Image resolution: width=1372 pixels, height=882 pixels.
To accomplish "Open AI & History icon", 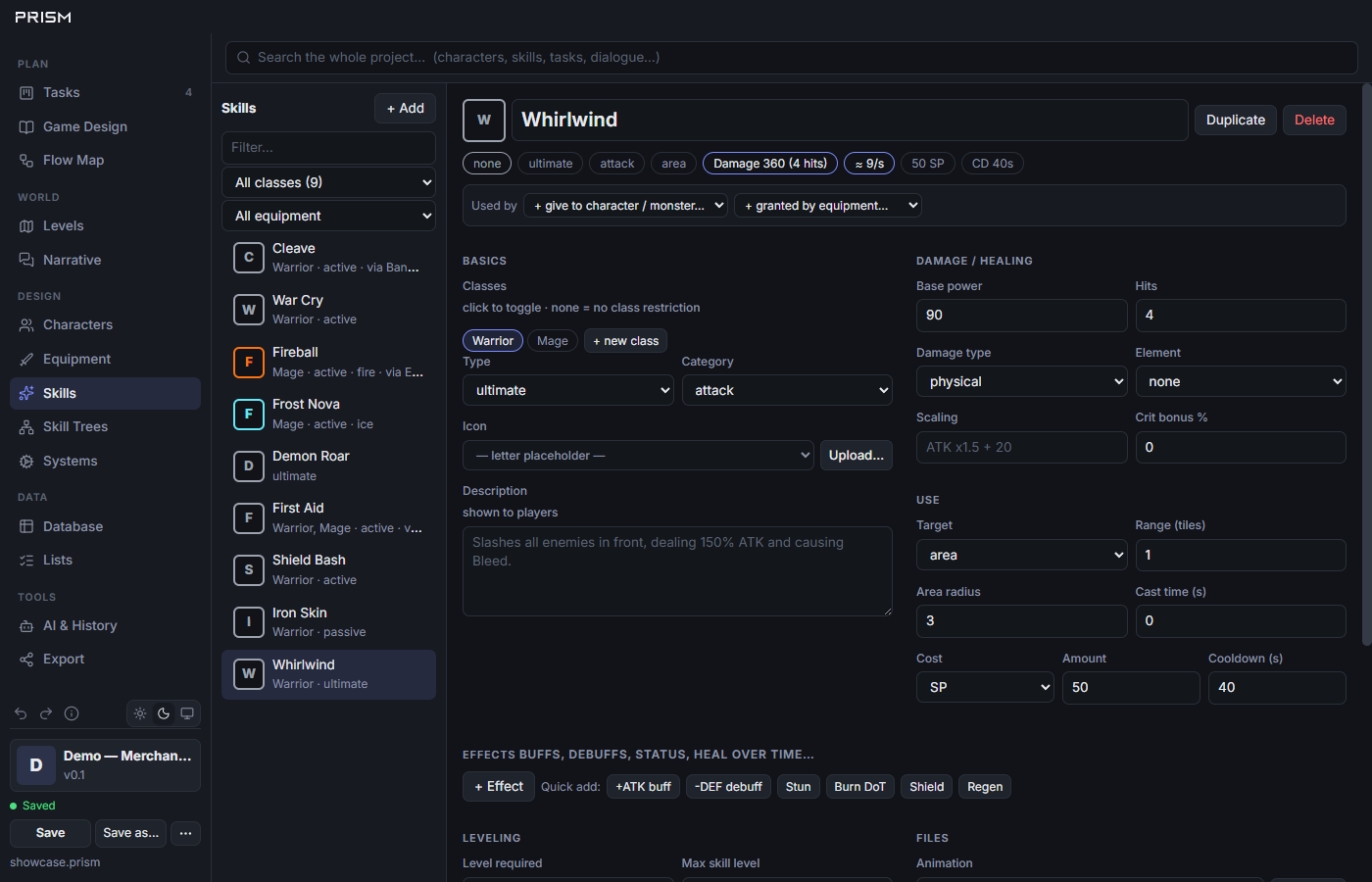I will point(26,625).
